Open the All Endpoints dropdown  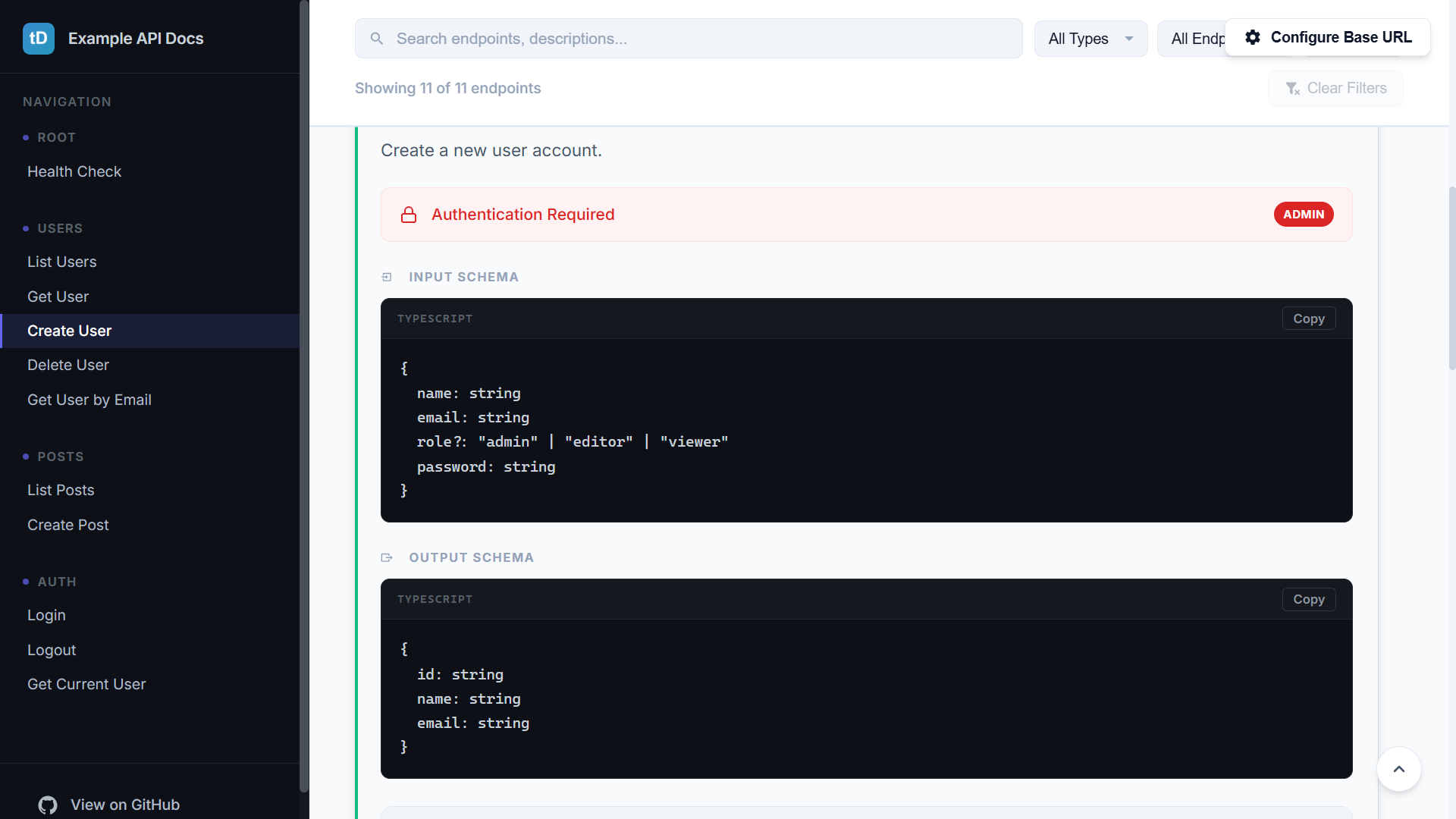coord(1191,39)
